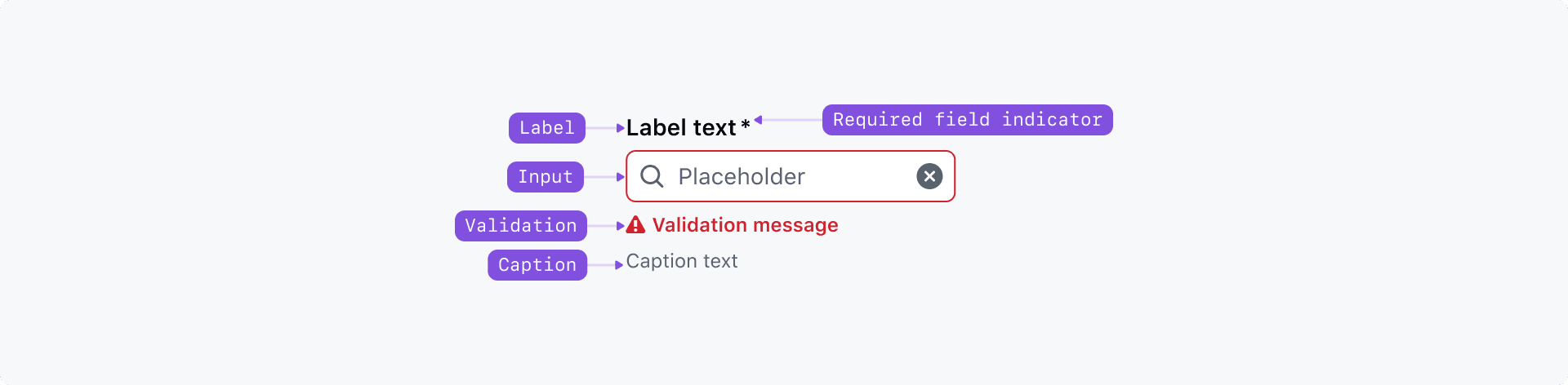Click the magnifier search icon in the input

(652, 176)
